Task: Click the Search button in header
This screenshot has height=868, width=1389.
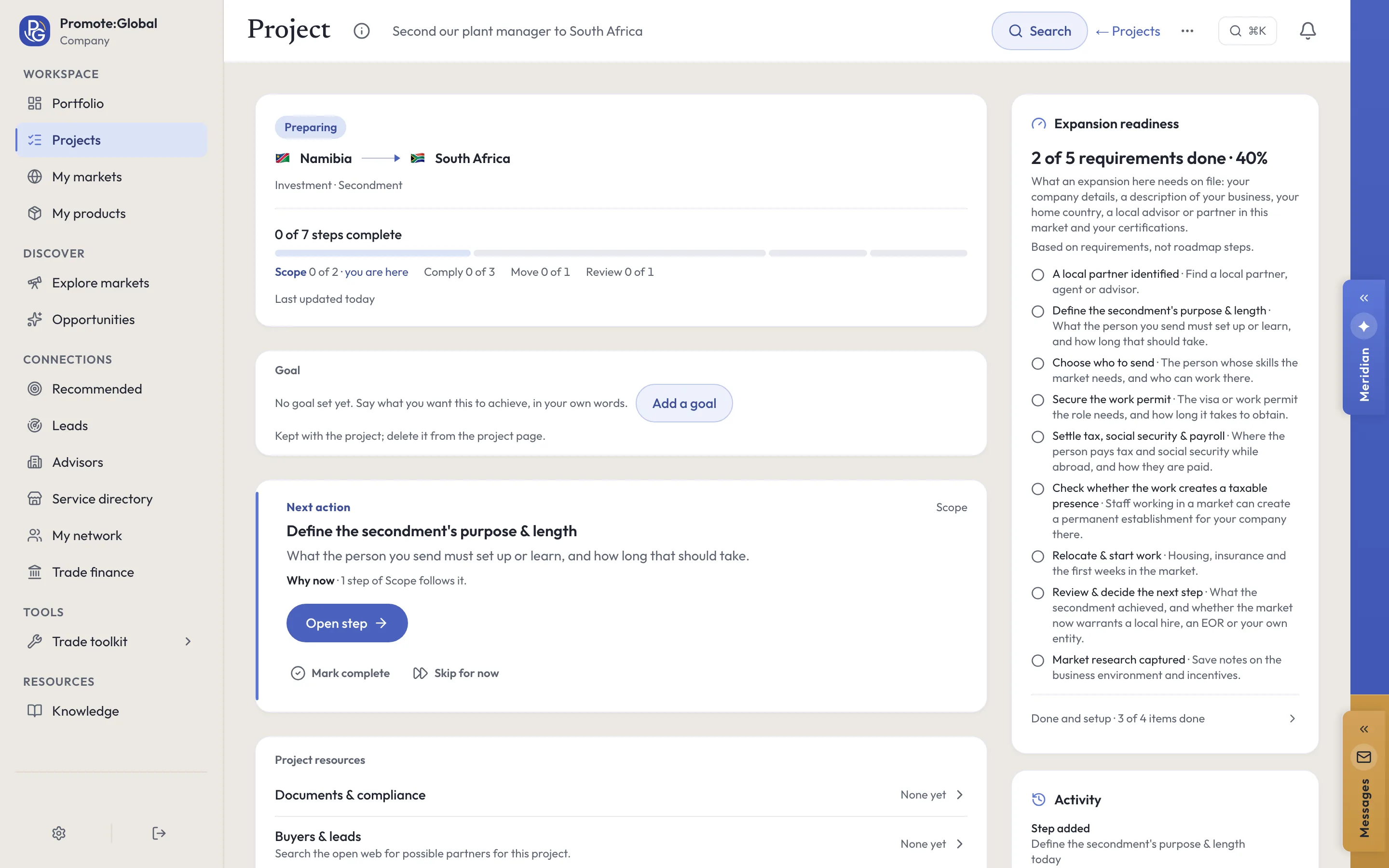Action: coord(1039,31)
